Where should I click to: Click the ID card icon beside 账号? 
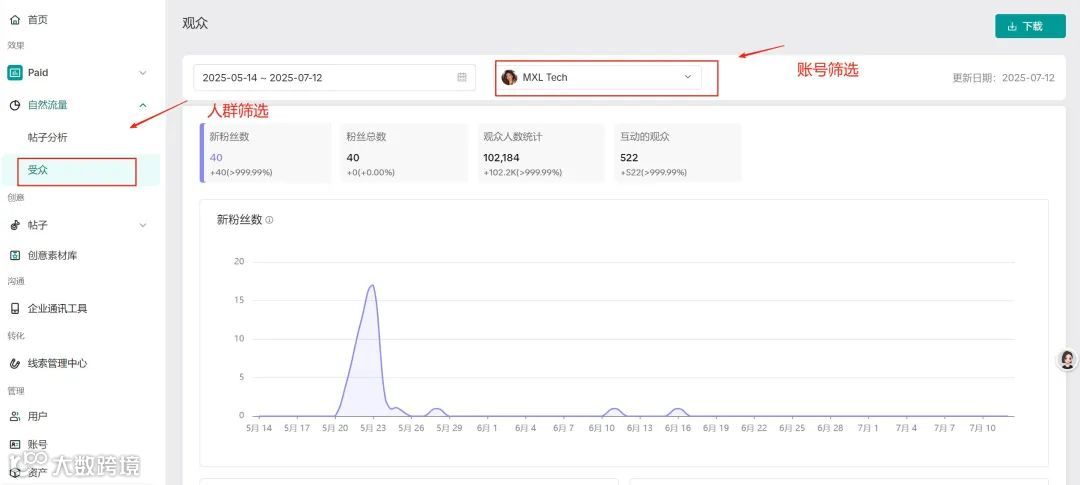15,444
